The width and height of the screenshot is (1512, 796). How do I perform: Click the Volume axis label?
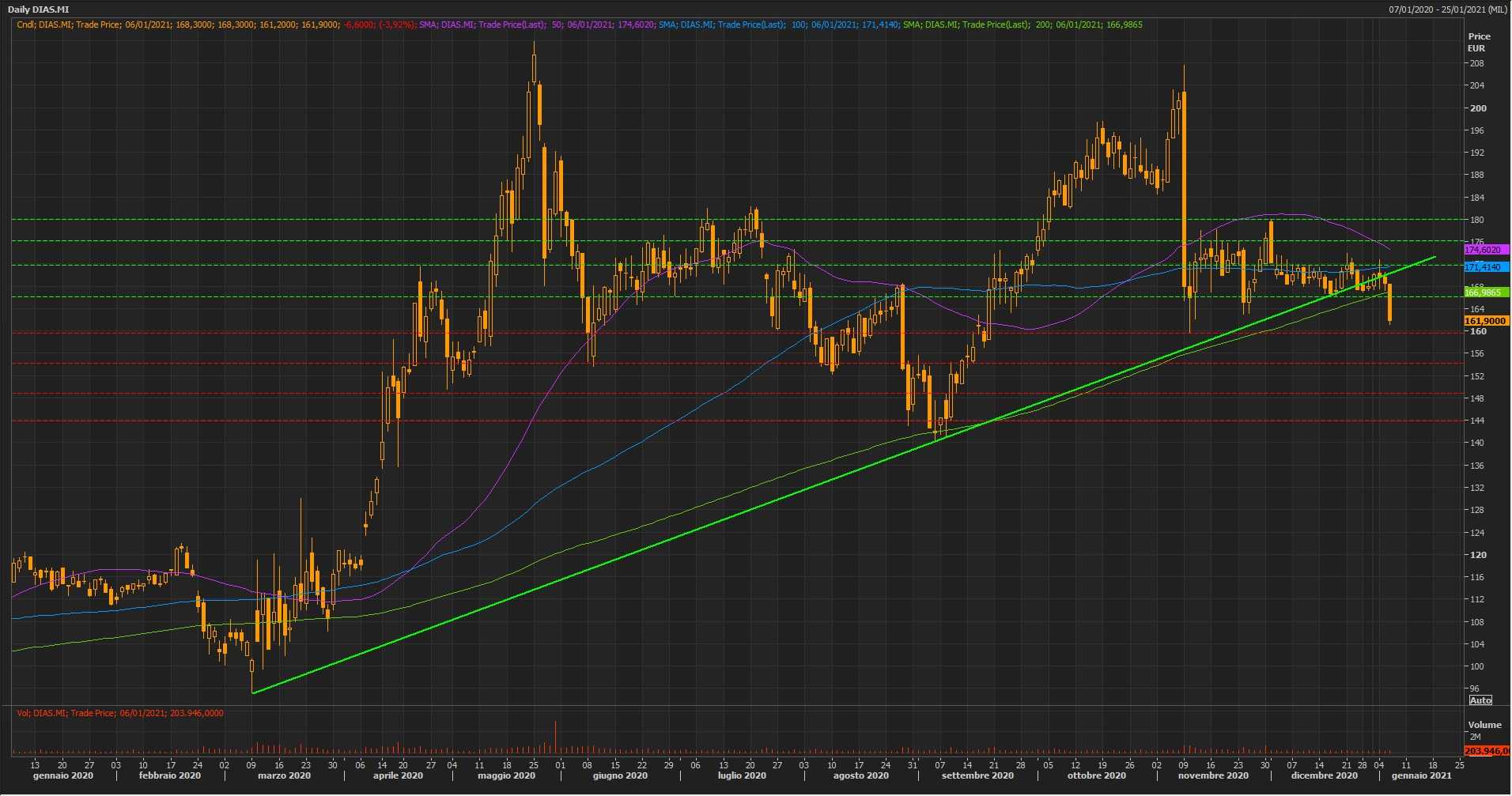(1484, 725)
